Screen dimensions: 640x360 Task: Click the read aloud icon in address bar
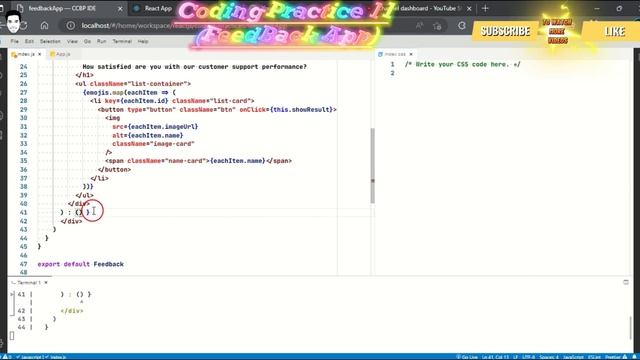(419, 25)
